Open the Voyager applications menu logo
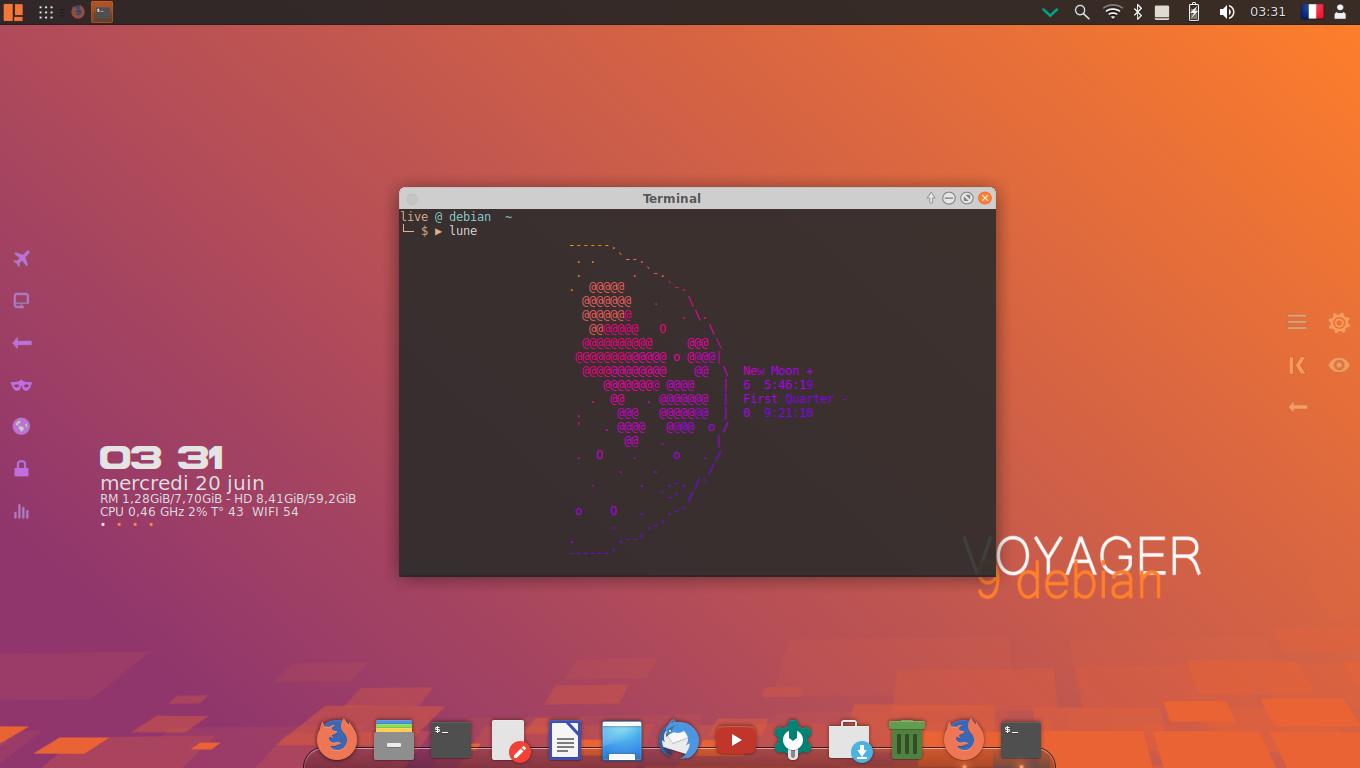 click(13, 12)
